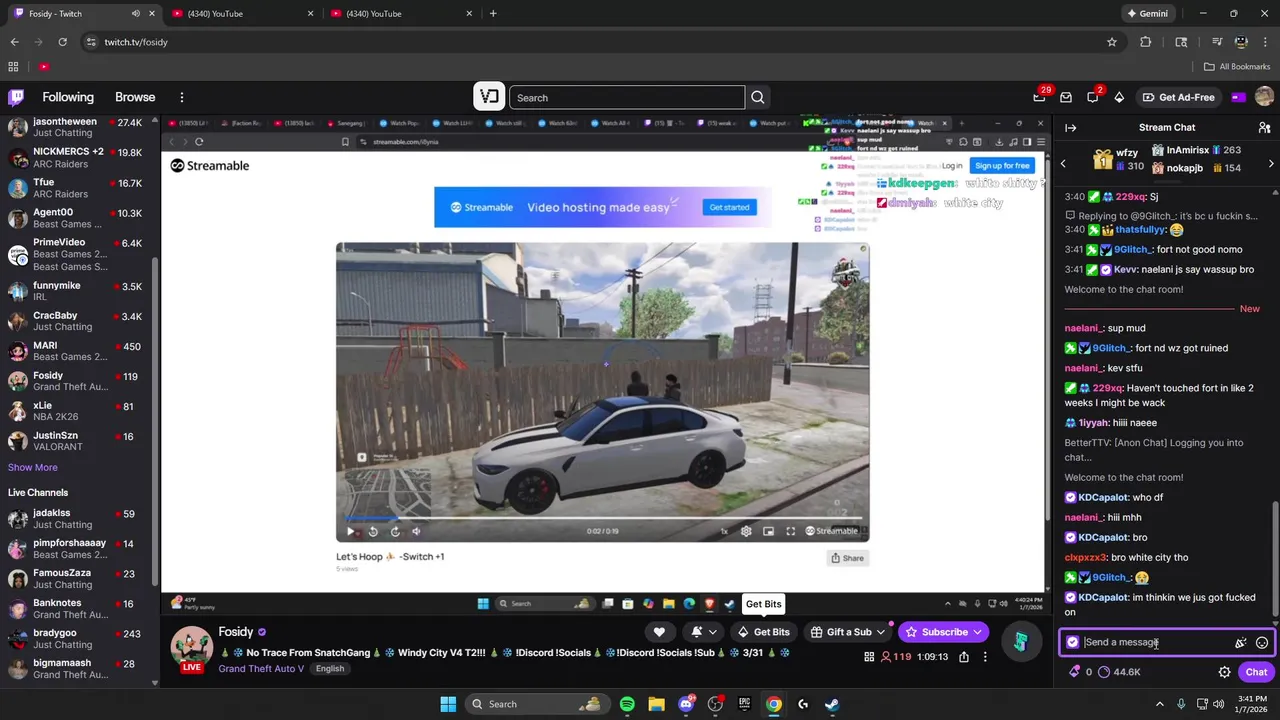
Task: Open Windows Start menu
Action: (x=448, y=704)
